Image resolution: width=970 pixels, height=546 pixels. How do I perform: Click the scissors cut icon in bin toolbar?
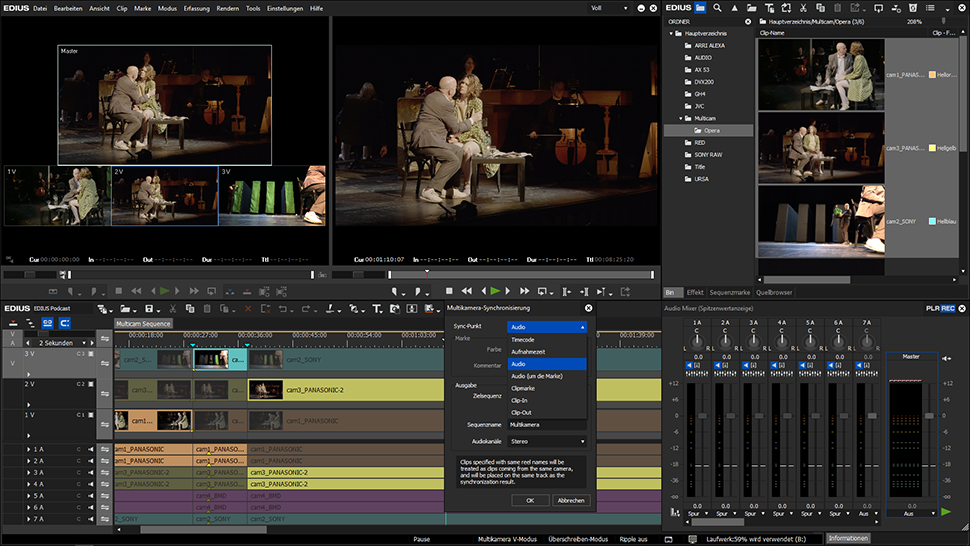pyautogui.click(x=803, y=8)
